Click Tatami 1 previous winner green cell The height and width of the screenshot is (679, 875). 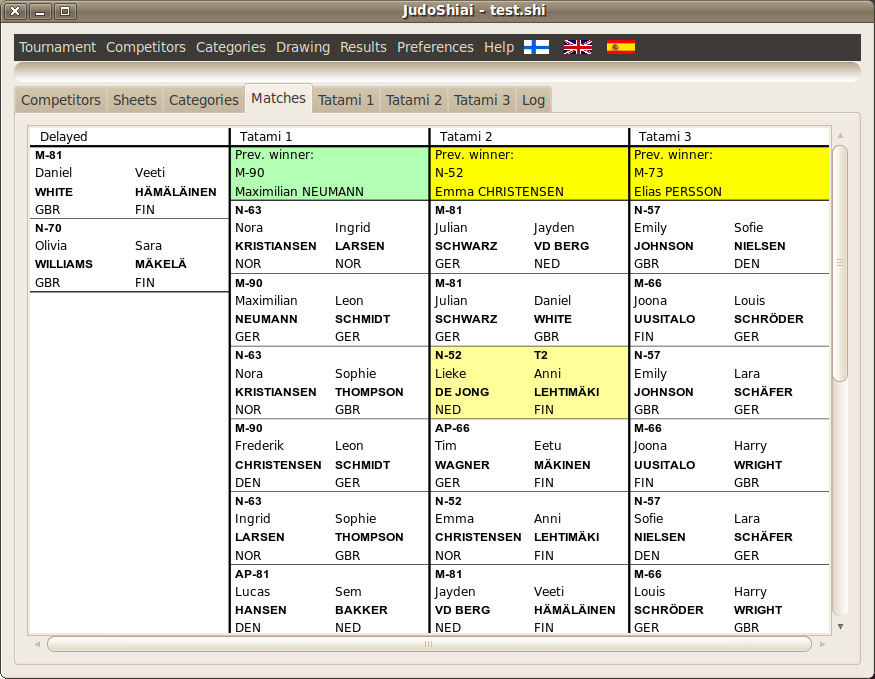329,173
